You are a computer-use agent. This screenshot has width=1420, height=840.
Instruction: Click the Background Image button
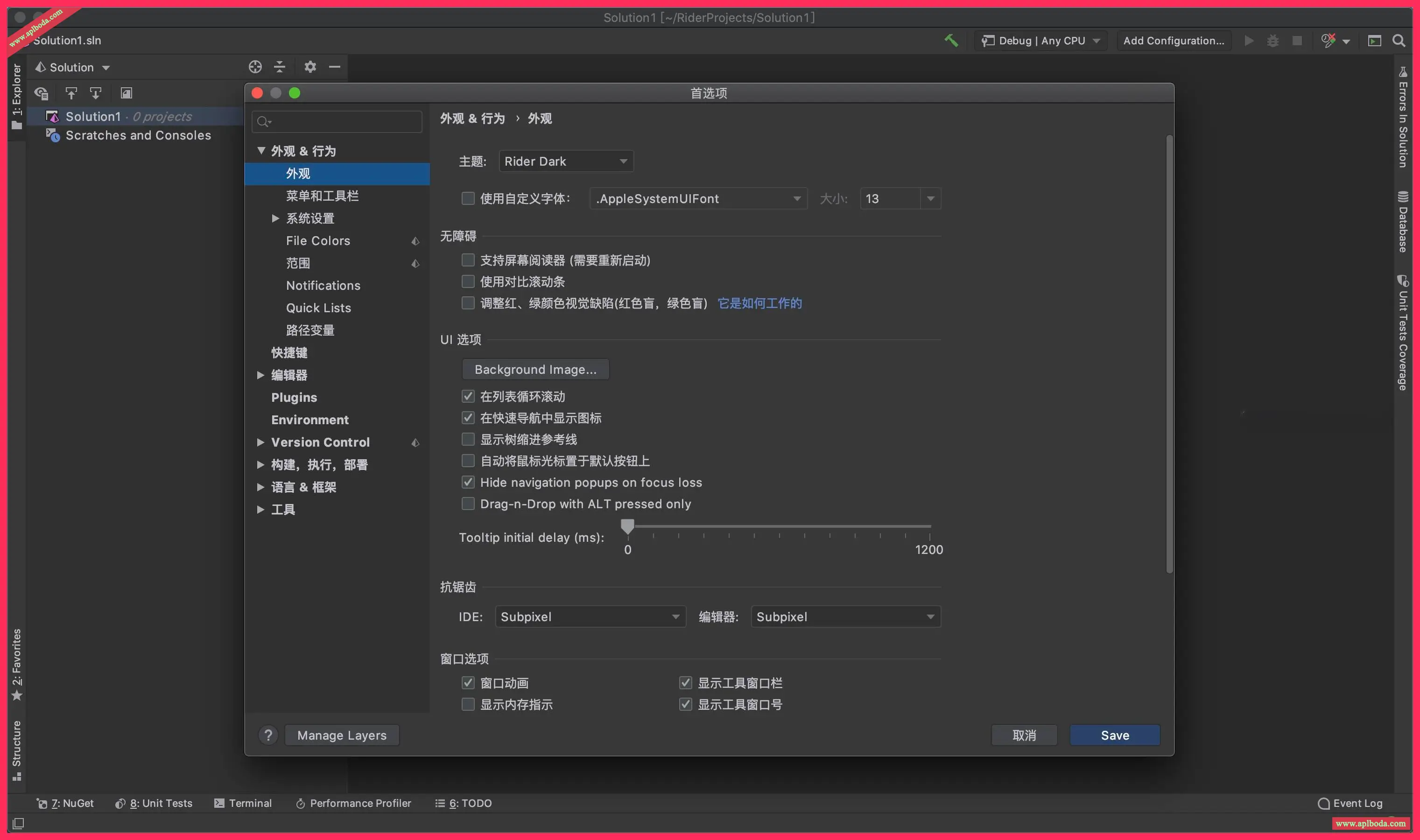tap(535, 369)
